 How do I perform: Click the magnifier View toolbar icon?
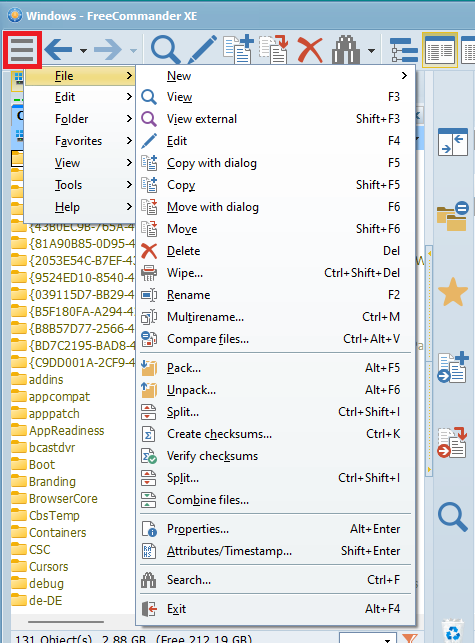point(165,50)
